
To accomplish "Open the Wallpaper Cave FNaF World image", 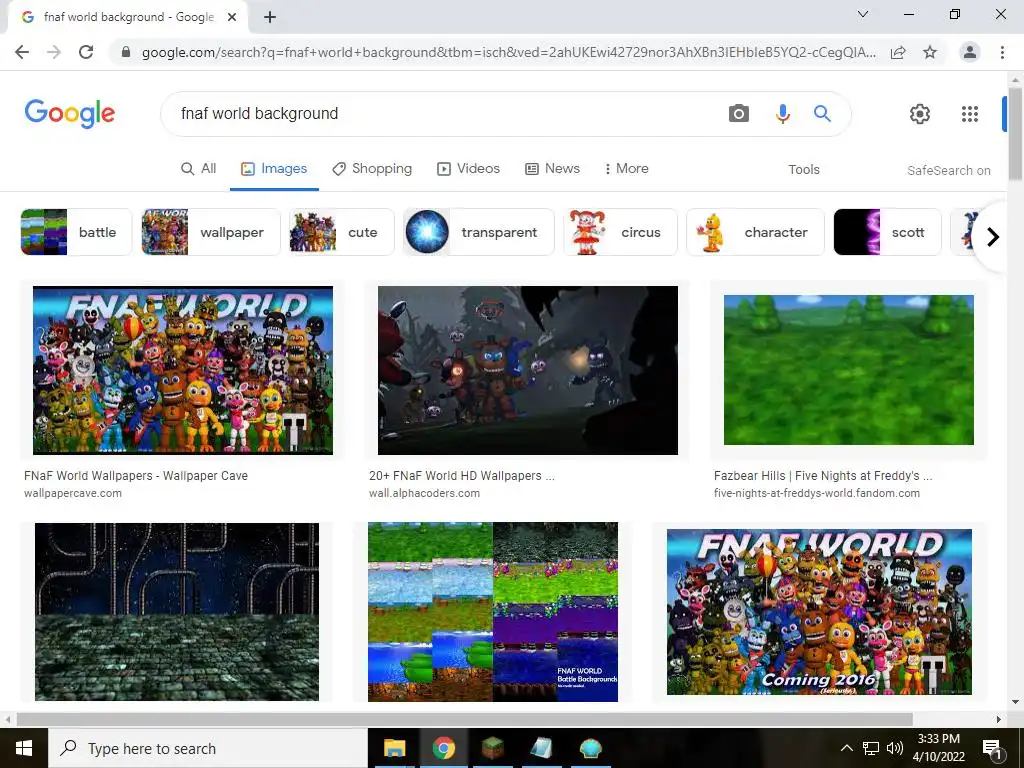I will (183, 370).
